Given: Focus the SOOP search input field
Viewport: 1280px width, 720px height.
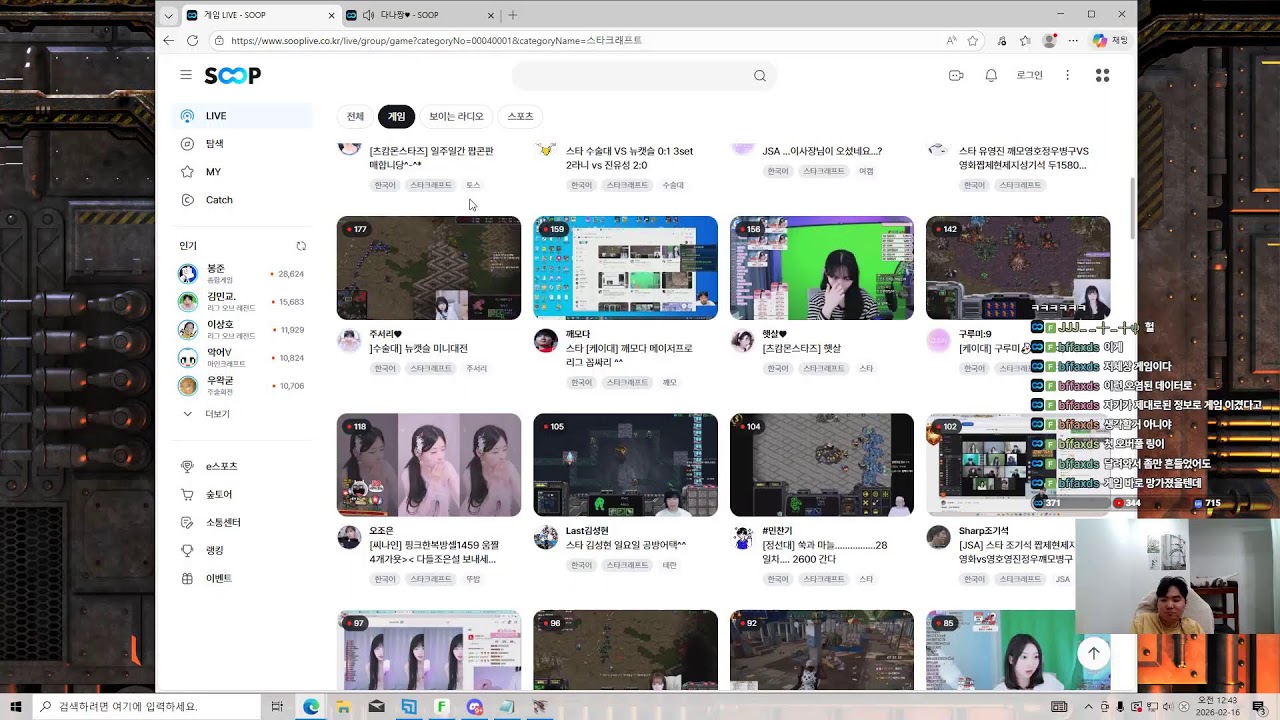Looking at the screenshot, I should pyautogui.click(x=632, y=76).
